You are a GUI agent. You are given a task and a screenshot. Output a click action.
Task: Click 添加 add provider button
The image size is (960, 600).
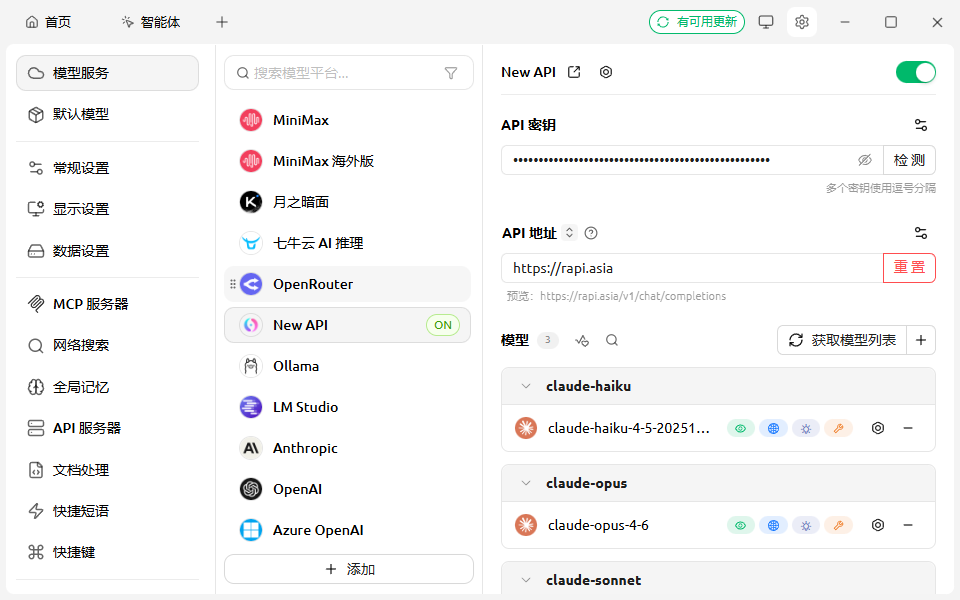point(349,569)
